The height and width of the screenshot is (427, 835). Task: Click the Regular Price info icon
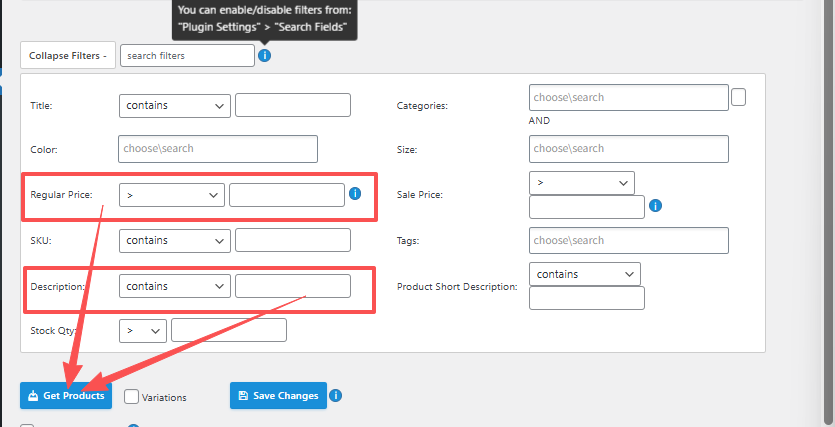pos(355,194)
